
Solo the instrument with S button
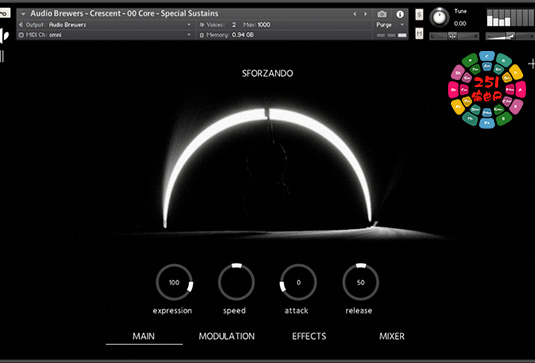point(419,15)
